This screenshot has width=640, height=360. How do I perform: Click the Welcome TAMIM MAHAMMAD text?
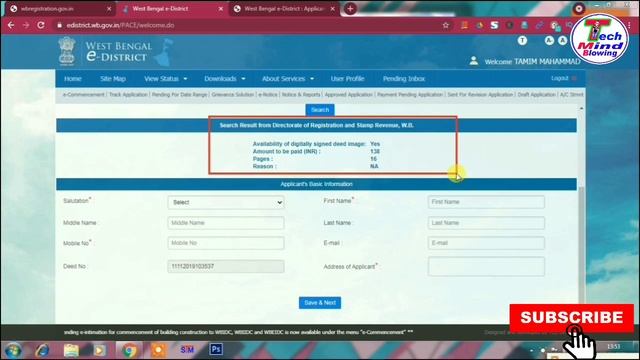pos(532,62)
